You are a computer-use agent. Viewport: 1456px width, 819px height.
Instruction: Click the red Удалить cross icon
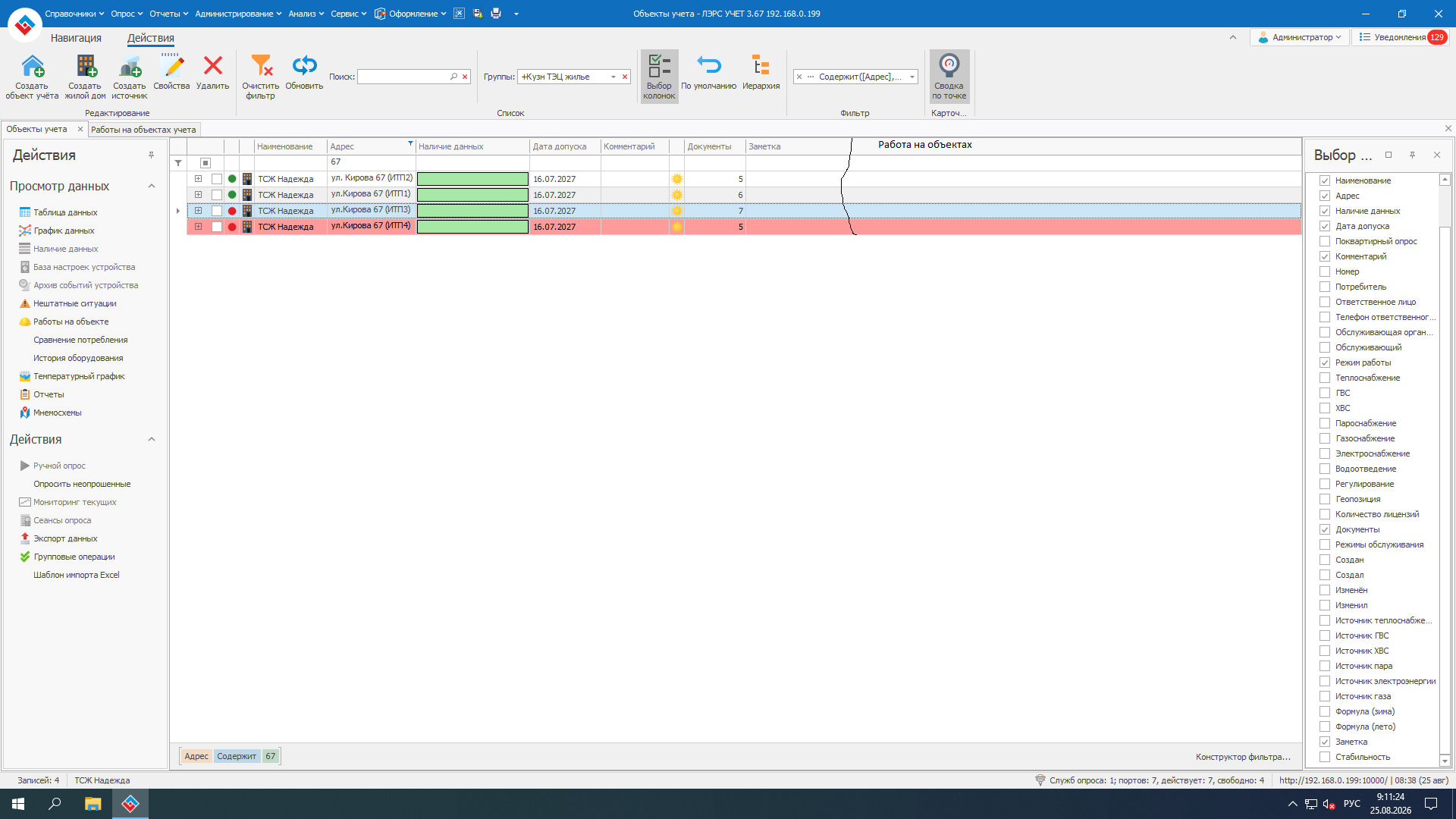click(x=213, y=66)
